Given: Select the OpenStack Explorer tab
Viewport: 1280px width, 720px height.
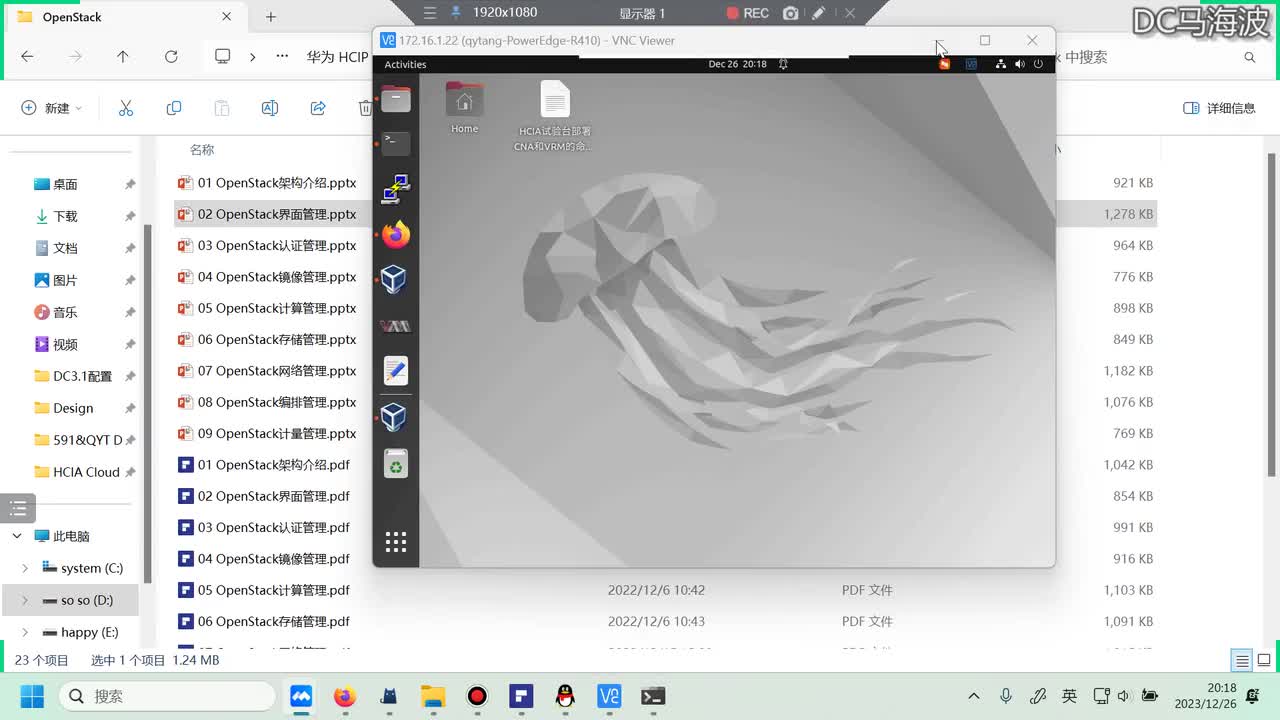Looking at the screenshot, I should (x=125, y=17).
